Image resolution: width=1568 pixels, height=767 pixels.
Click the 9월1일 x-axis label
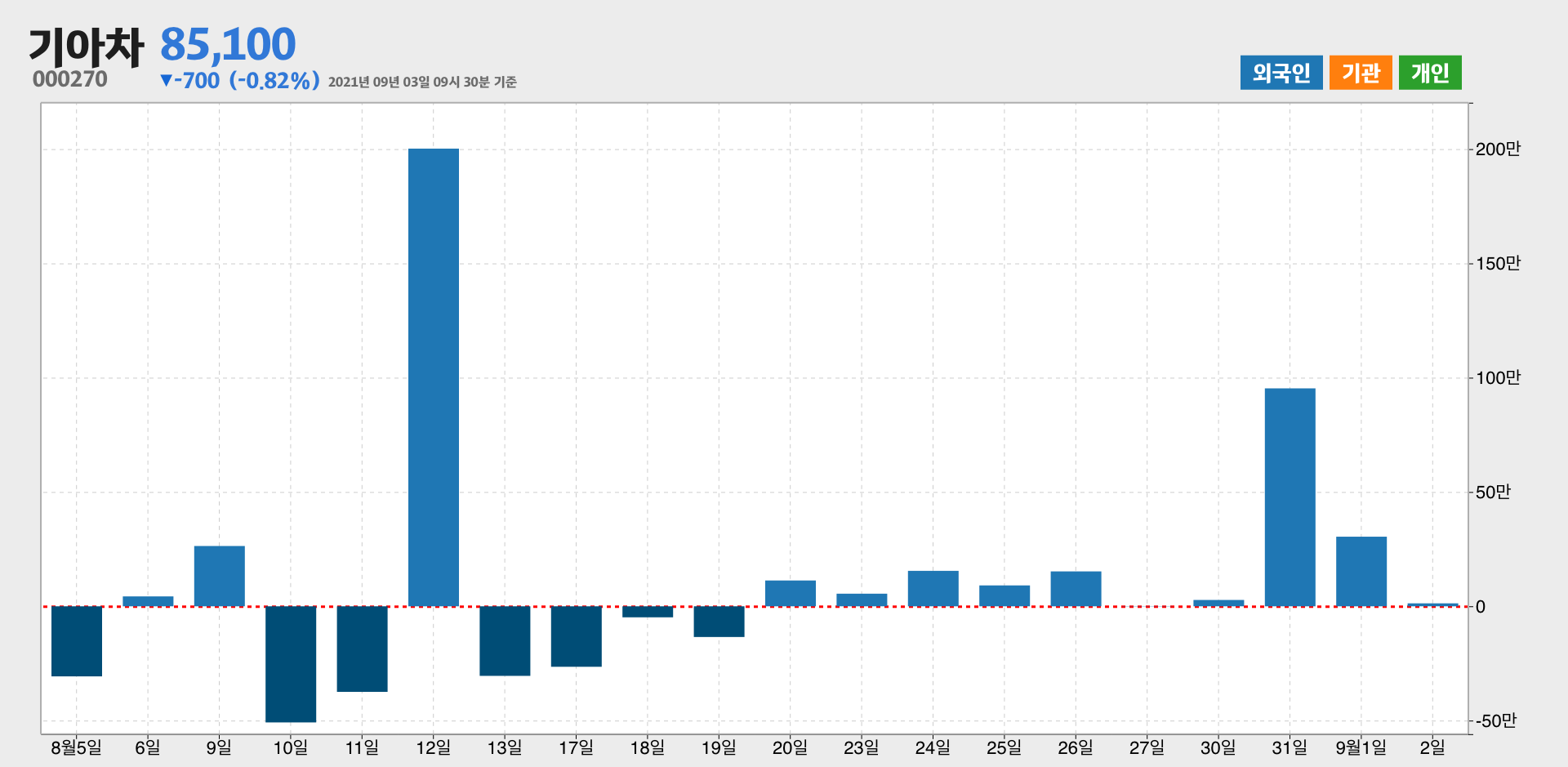(1361, 747)
